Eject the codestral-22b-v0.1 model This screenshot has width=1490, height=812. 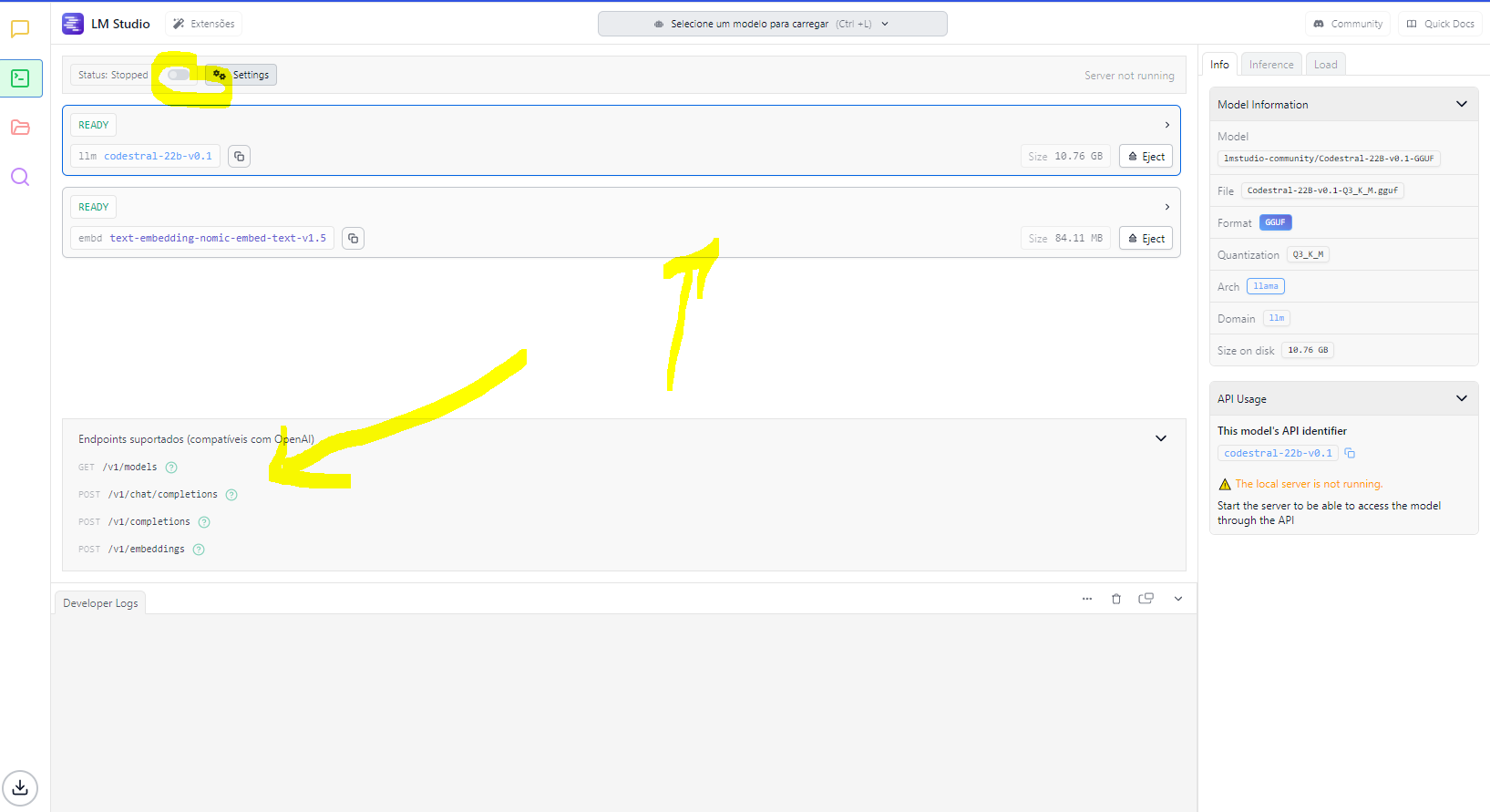1146,157
